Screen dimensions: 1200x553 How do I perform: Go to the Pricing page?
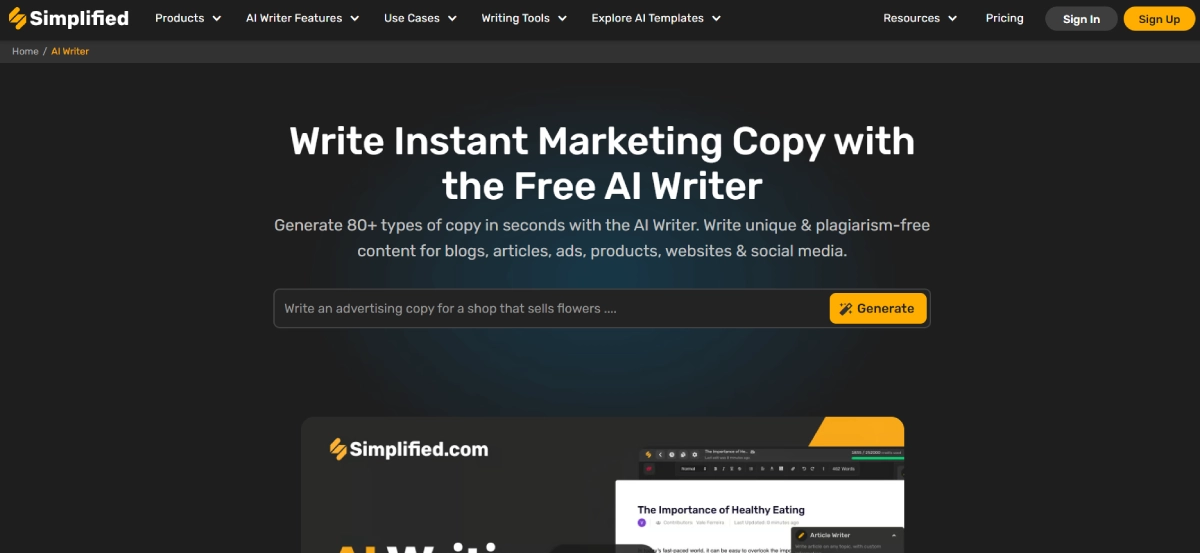click(1004, 18)
